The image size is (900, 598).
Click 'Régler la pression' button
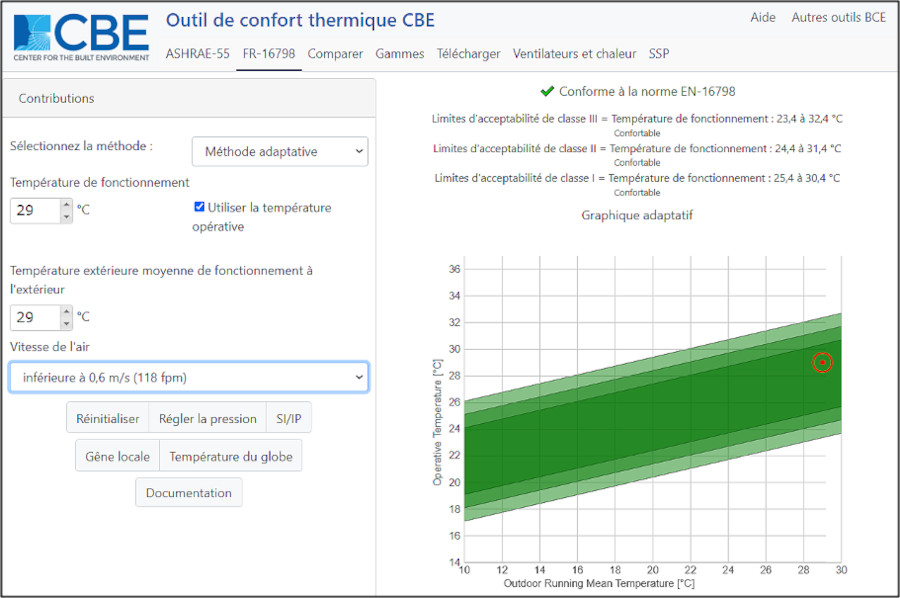pos(208,418)
